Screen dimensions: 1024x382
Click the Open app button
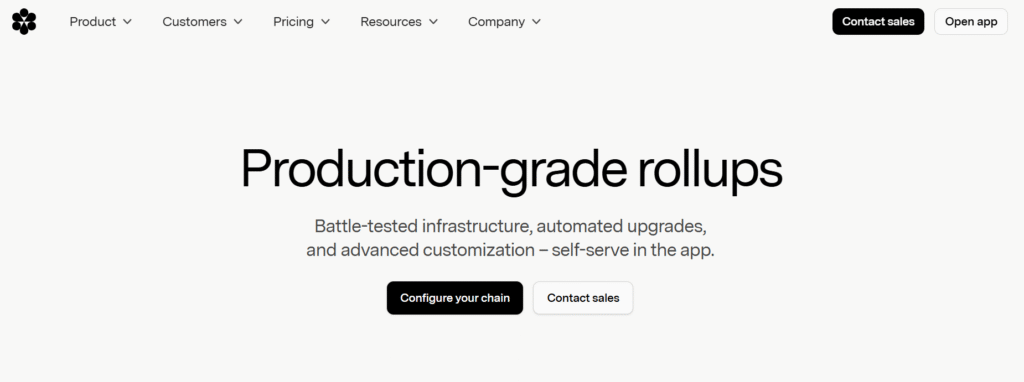(x=970, y=22)
